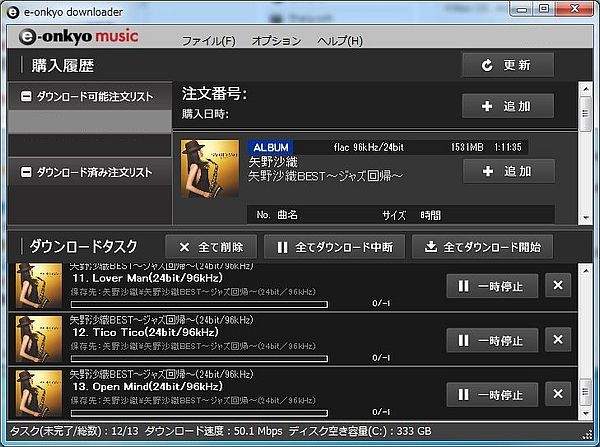Collapse the ダウンロード済み注文リスト section
This screenshot has height=447, width=600.
(x=26, y=172)
